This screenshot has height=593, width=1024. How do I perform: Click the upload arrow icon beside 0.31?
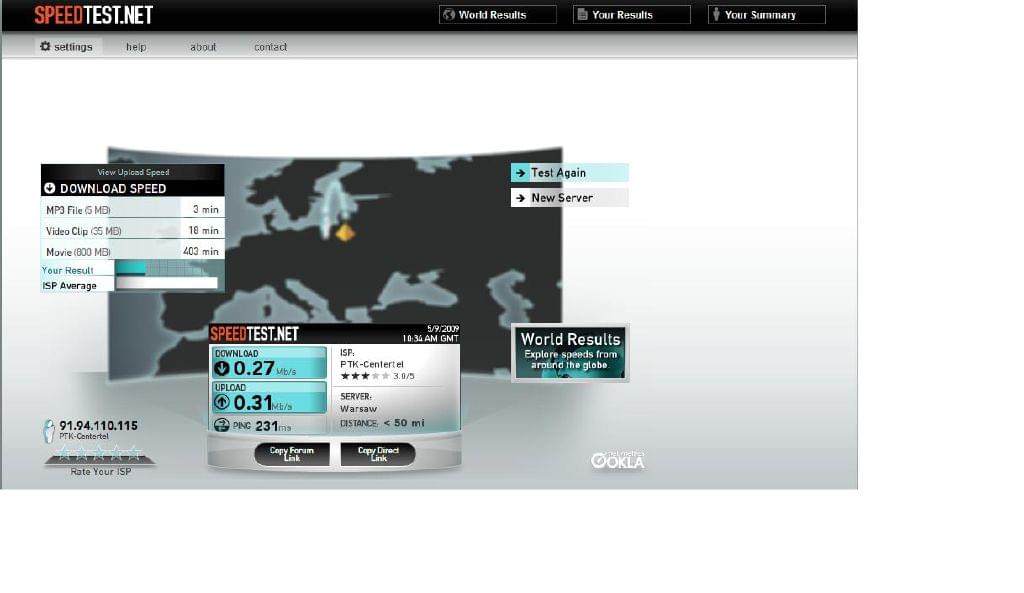pos(222,402)
